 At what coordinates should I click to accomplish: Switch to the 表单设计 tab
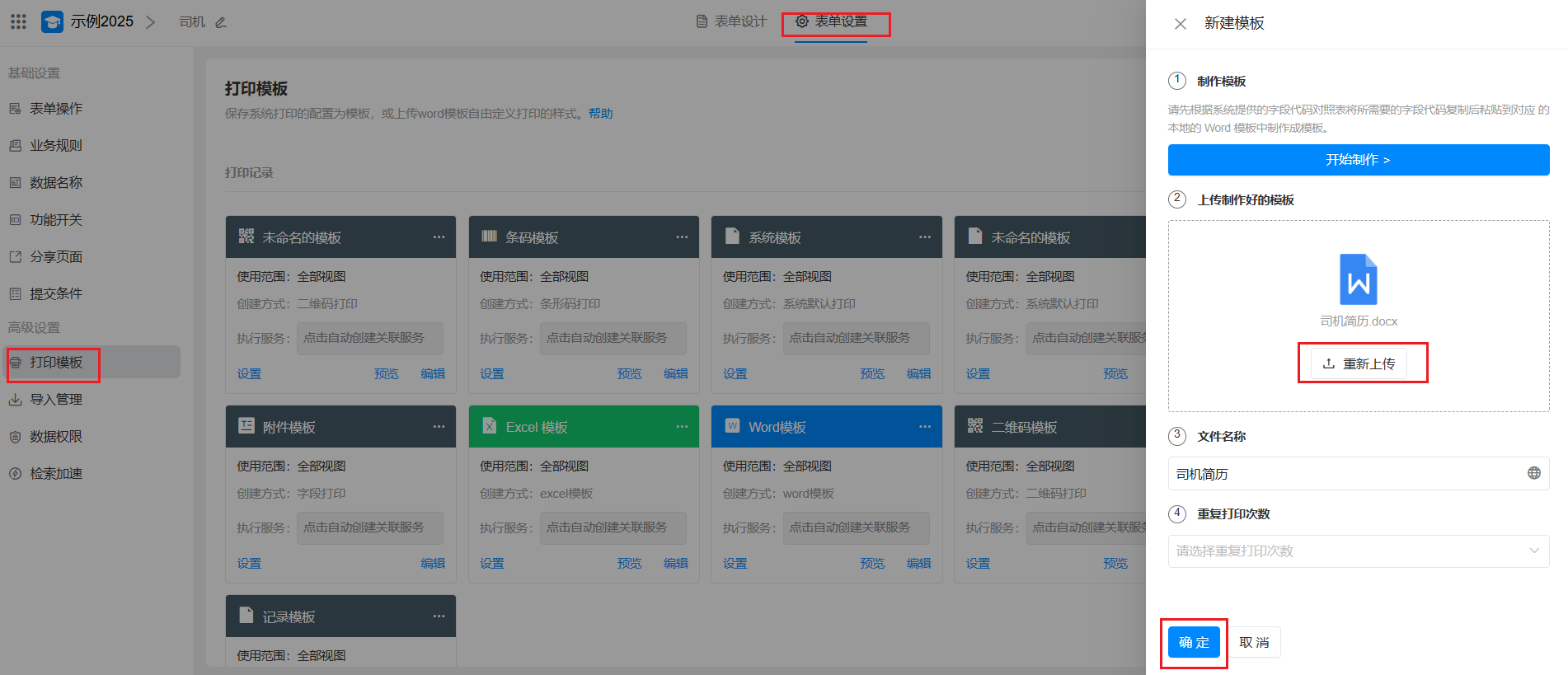pyautogui.click(x=731, y=21)
